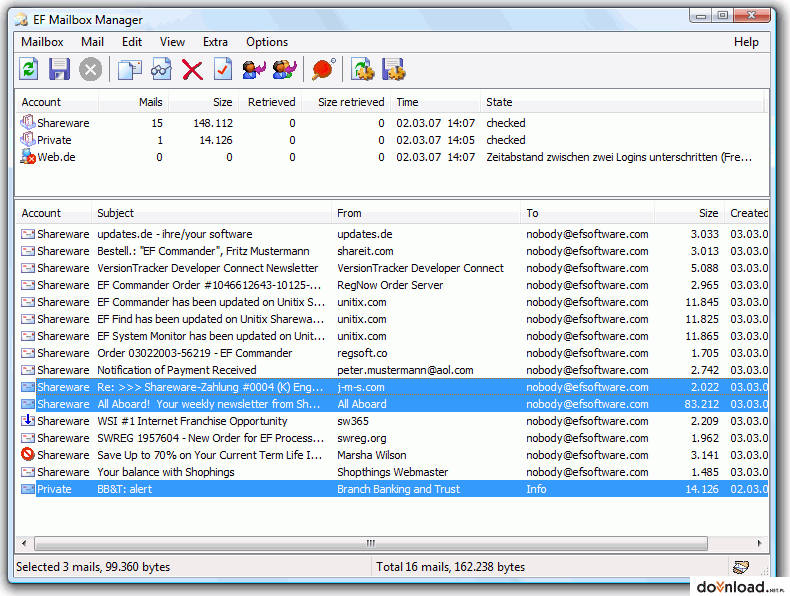Click envelope icon of Notification of Payment Received

click(28, 370)
